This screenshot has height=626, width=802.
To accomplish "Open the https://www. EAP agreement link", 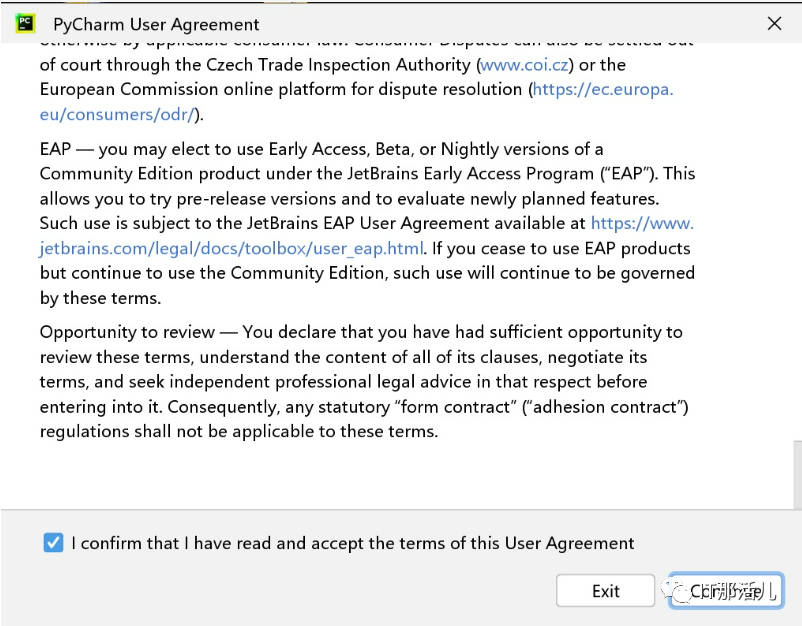I will pyautogui.click(x=642, y=223).
